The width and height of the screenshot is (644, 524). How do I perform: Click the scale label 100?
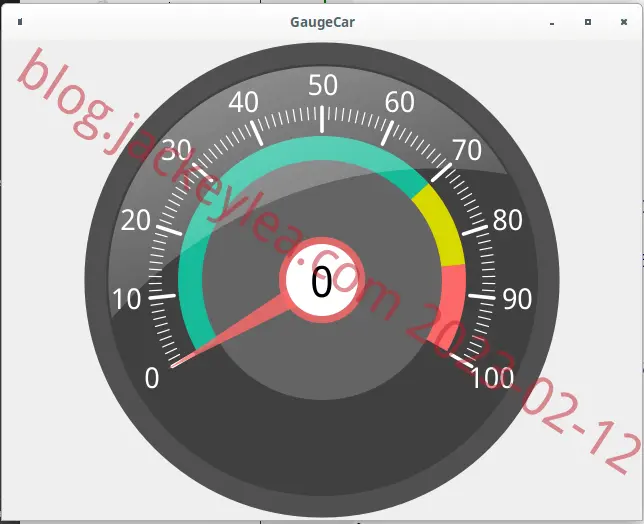[492, 378]
